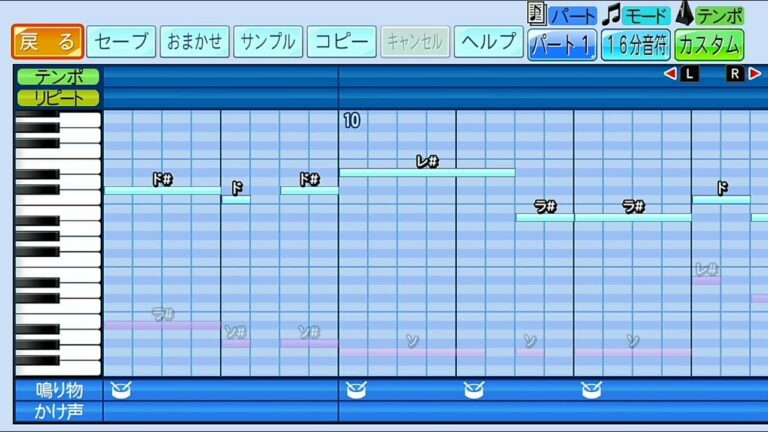Open the サンプル menu
The width and height of the screenshot is (768, 432).
point(268,42)
